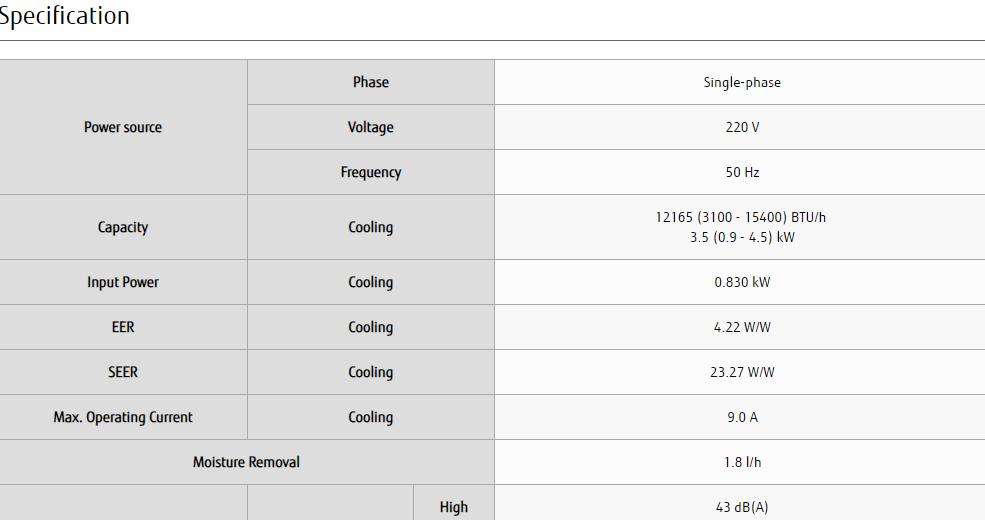
Task: Select the Max. Operating Current header
Action: 123,417
